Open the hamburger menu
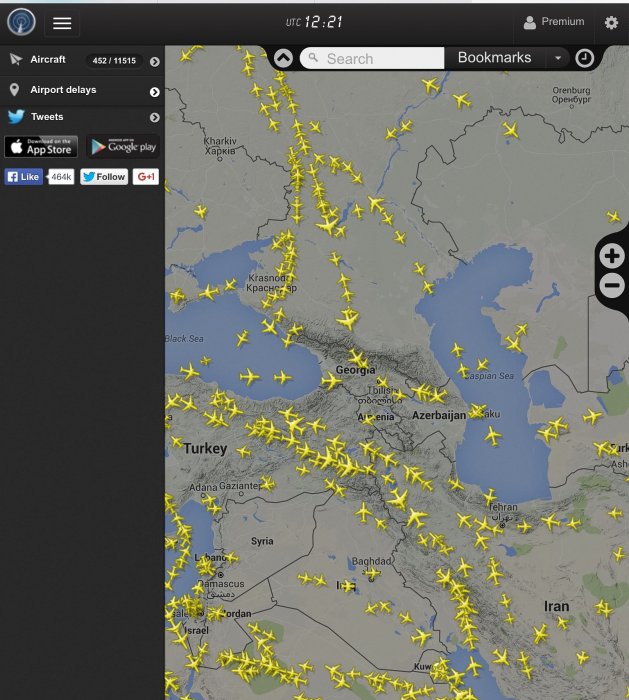Screen dimensions: 629x700 click(62, 23)
